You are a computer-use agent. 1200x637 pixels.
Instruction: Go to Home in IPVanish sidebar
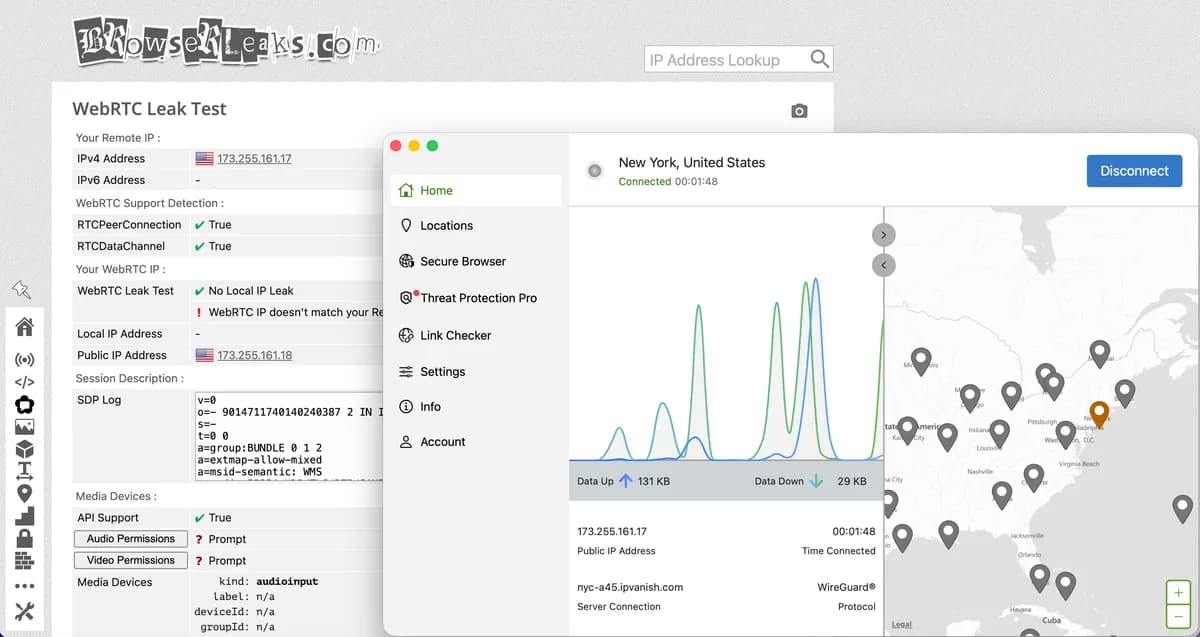[x=476, y=190]
